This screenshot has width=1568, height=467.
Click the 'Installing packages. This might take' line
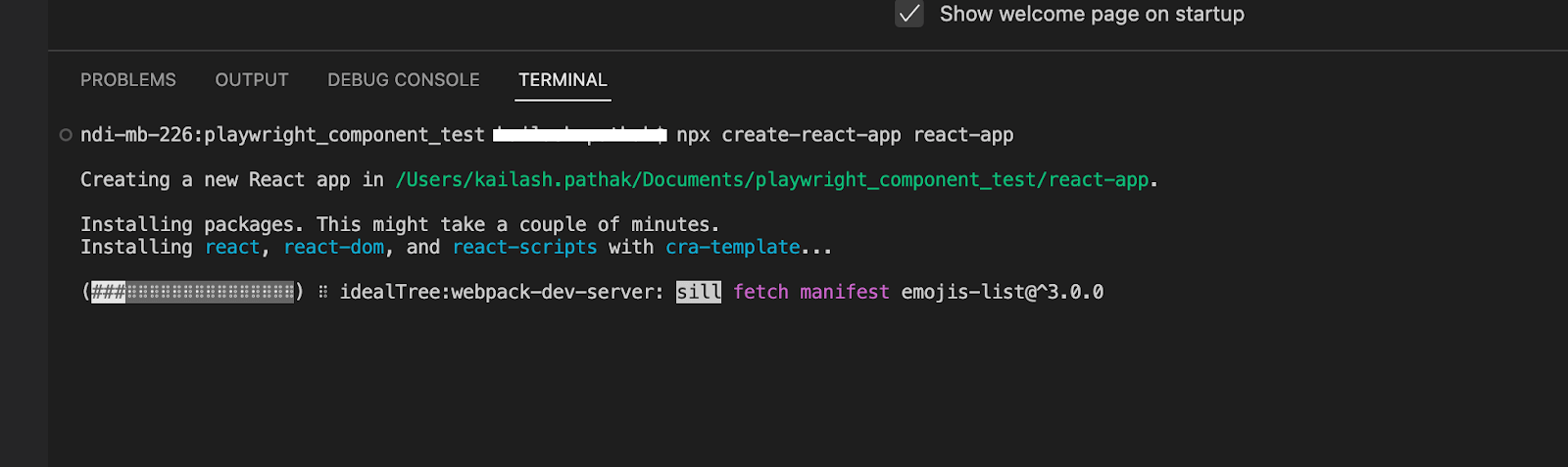point(400,224)
